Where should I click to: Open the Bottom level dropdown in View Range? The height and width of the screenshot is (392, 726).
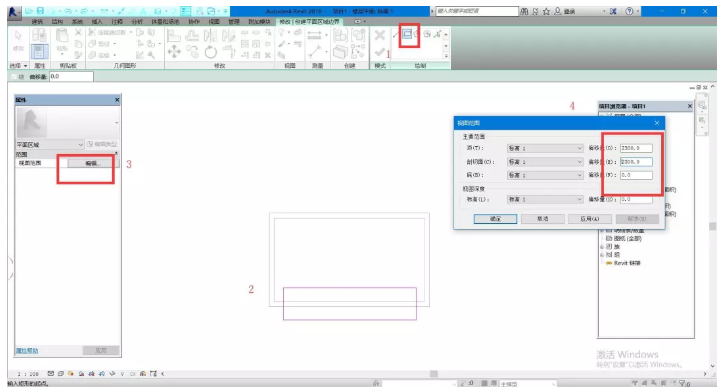click(545, 175)
